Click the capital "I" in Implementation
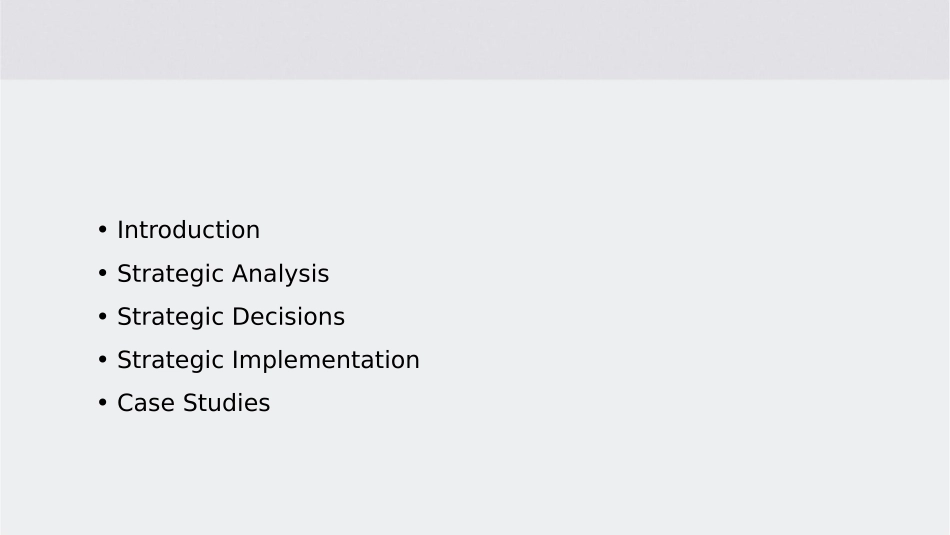The width and height of the screenshot is (950, 535). pos(235,360)
